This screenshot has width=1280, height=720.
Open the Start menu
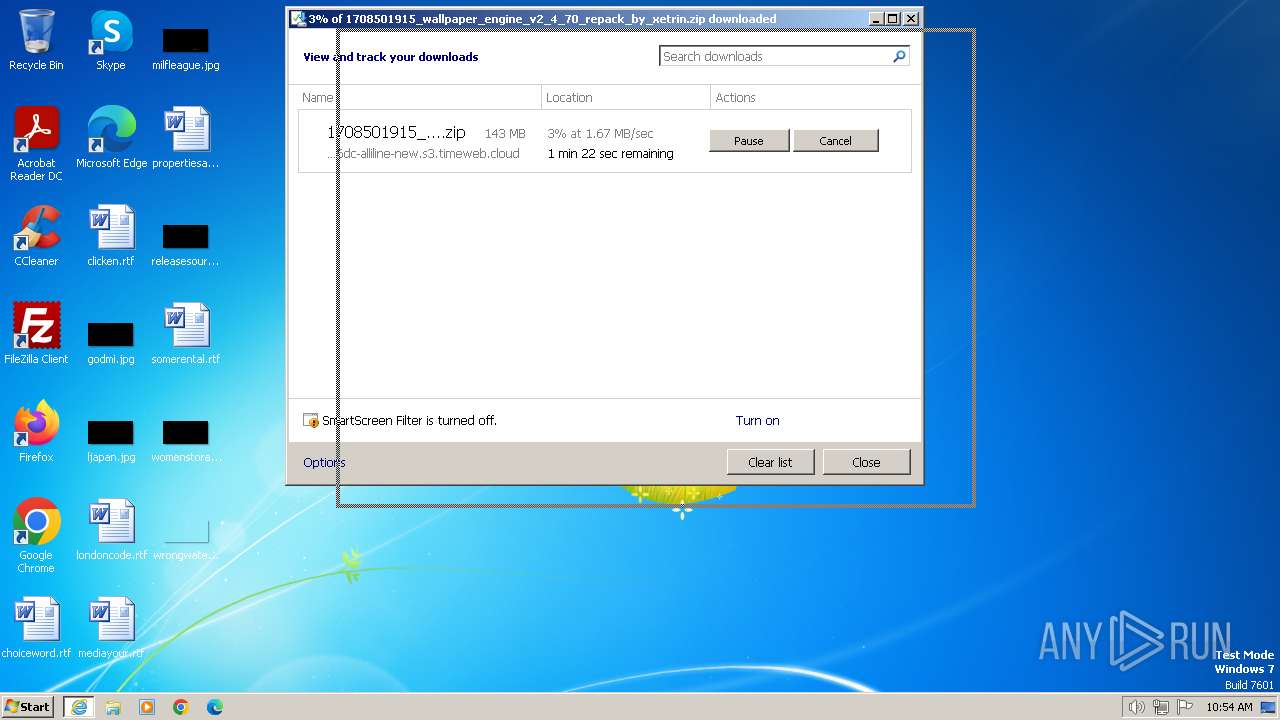[x=28, y=706]
